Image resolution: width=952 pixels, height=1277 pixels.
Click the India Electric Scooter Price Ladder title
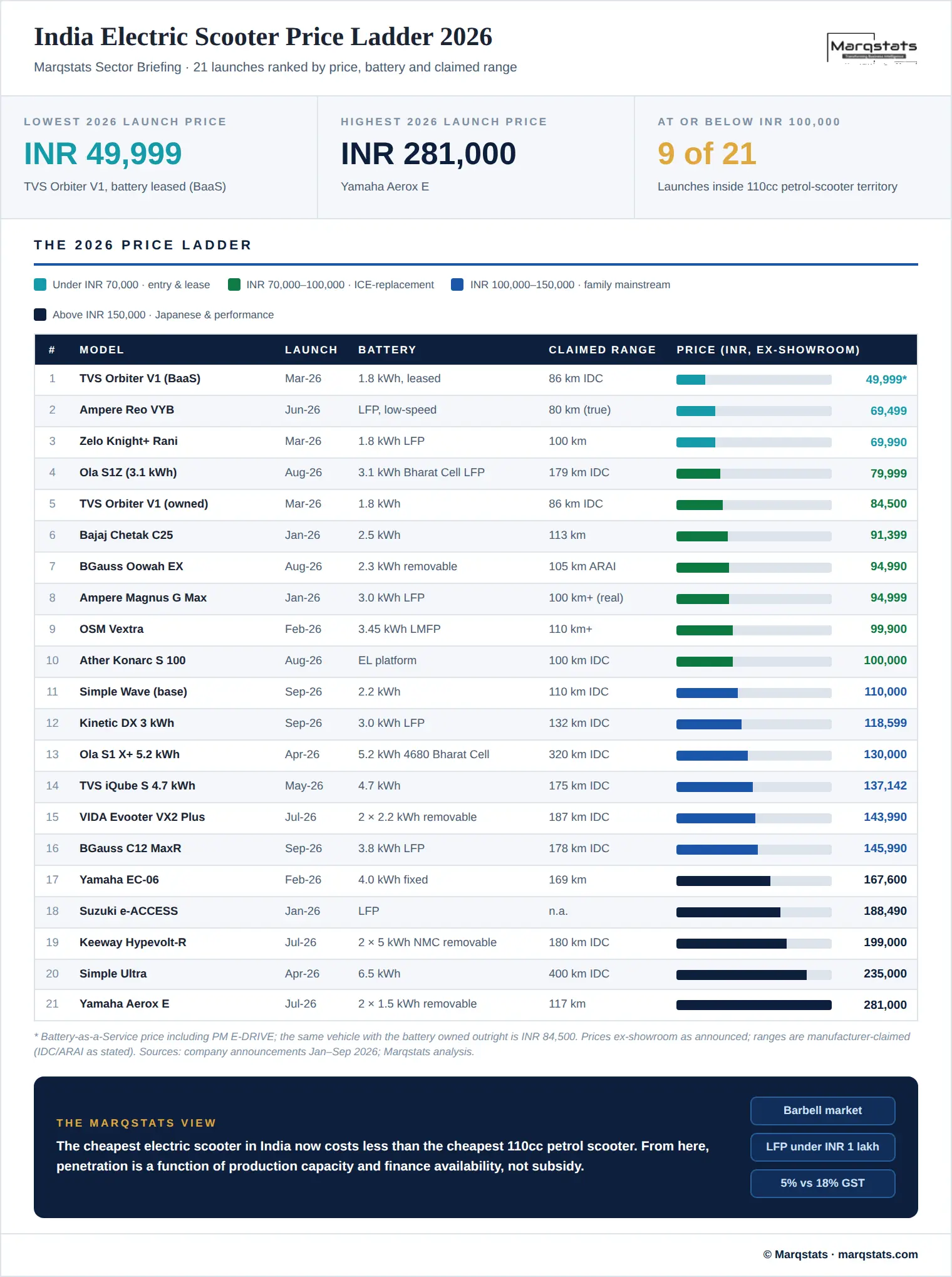point(263,37)
